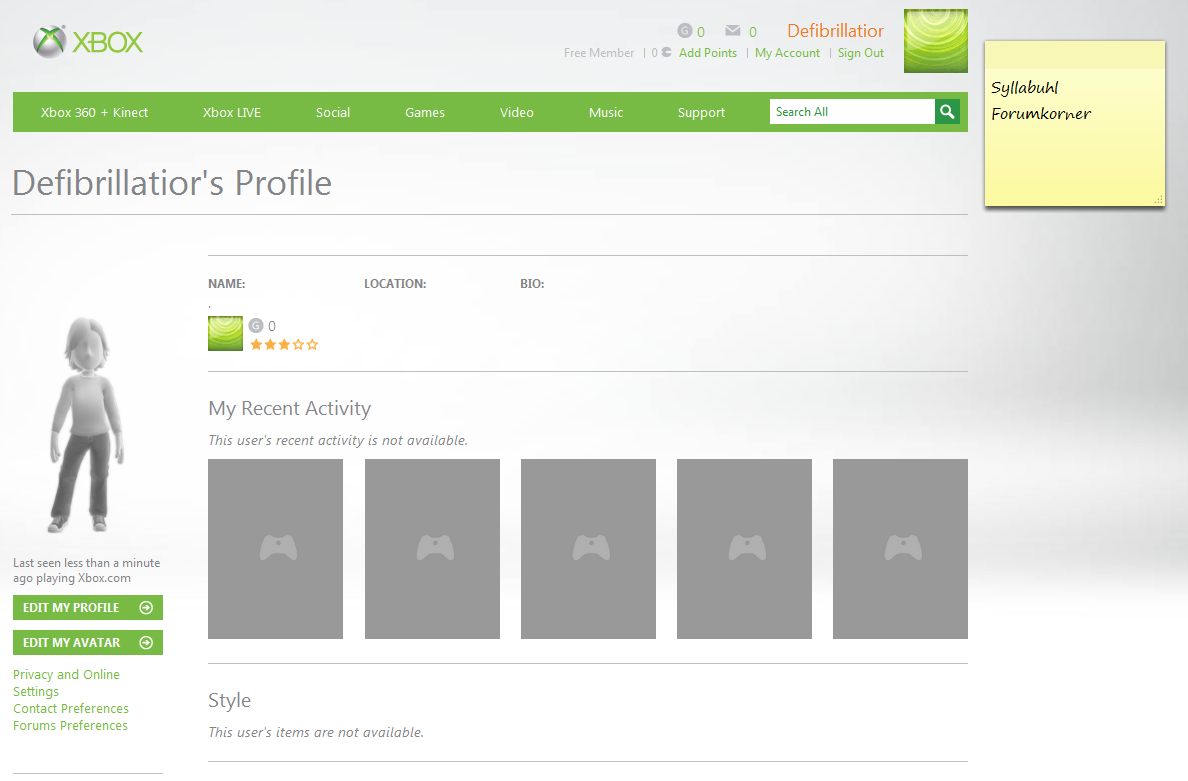
Task: Click the Gamerscore icon beside profile gamerpic
Action: point(256,326)
